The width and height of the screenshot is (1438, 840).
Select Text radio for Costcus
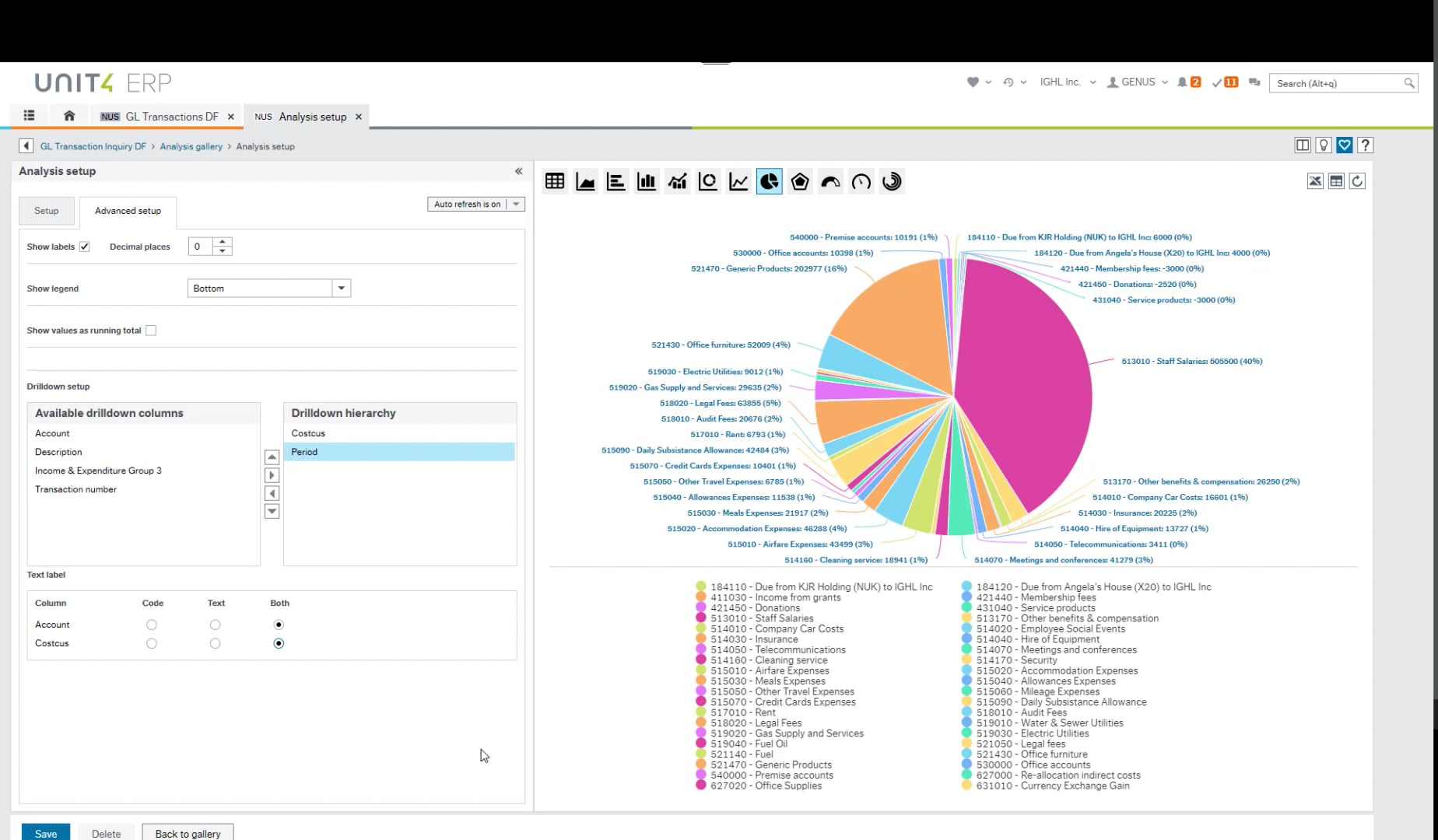[216, 643]
